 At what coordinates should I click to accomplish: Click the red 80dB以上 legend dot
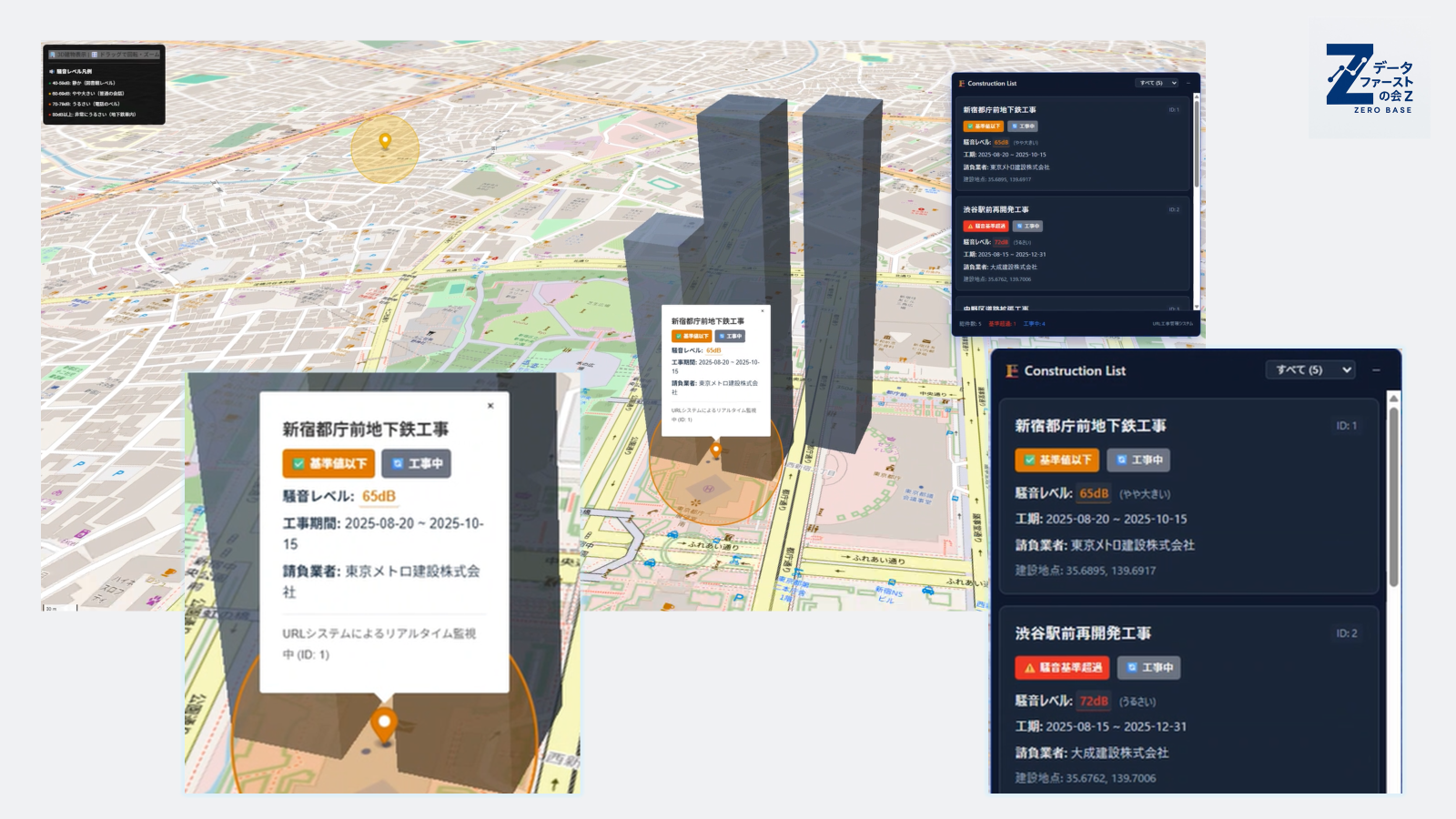tap(50, 115)
